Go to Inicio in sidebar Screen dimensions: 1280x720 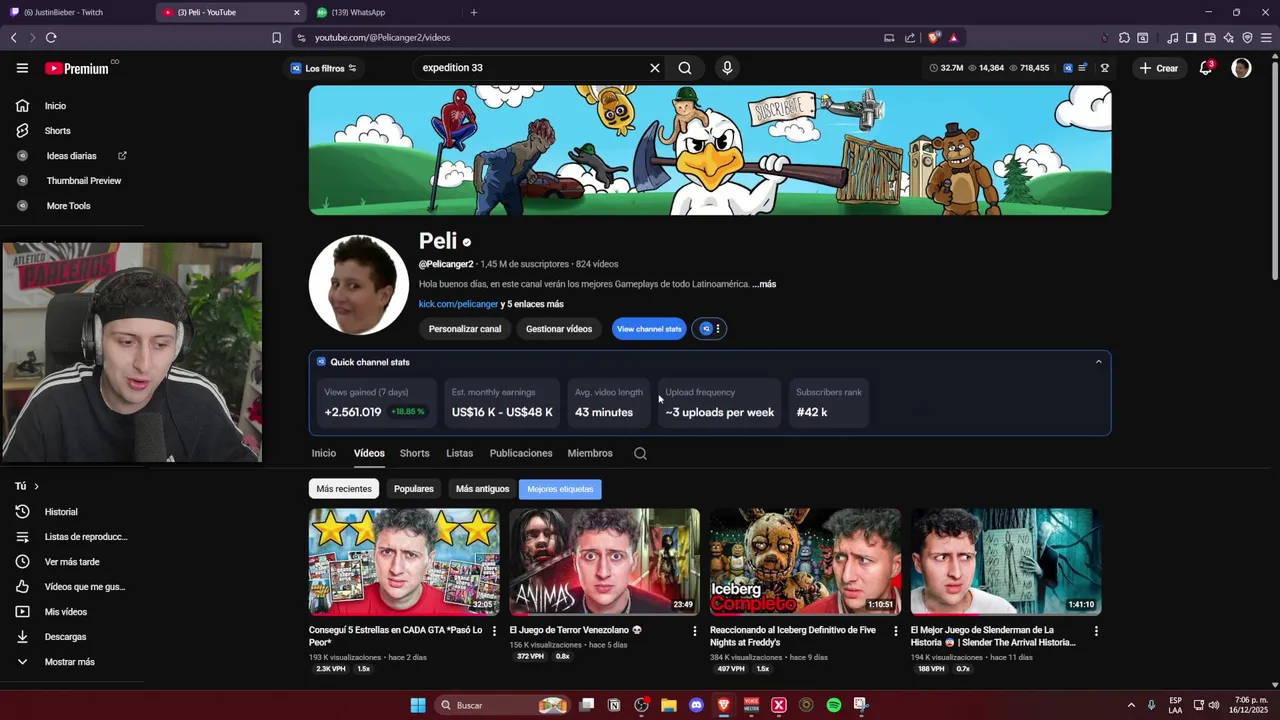(x=56, y=106)
